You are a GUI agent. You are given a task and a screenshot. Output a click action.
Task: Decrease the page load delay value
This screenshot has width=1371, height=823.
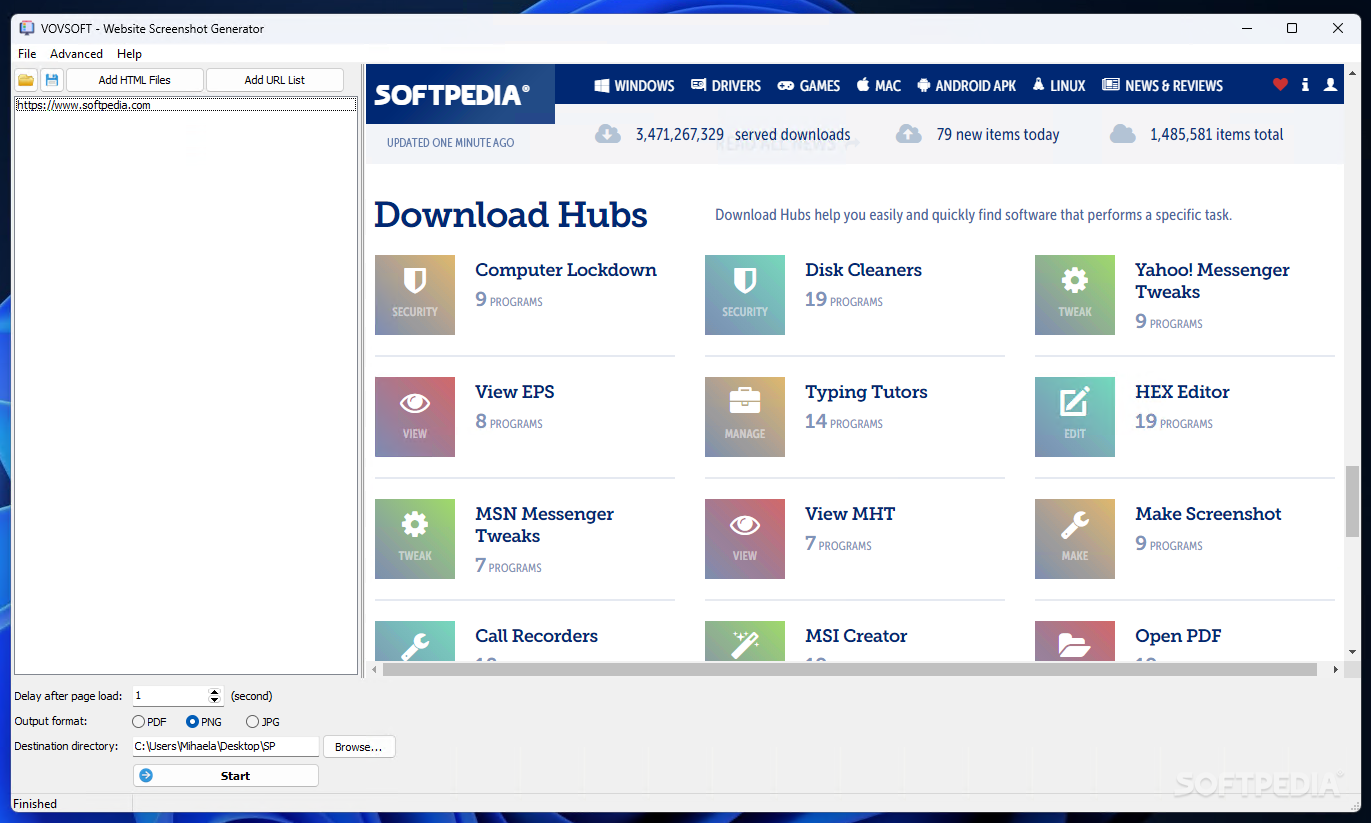coord(214,700)
